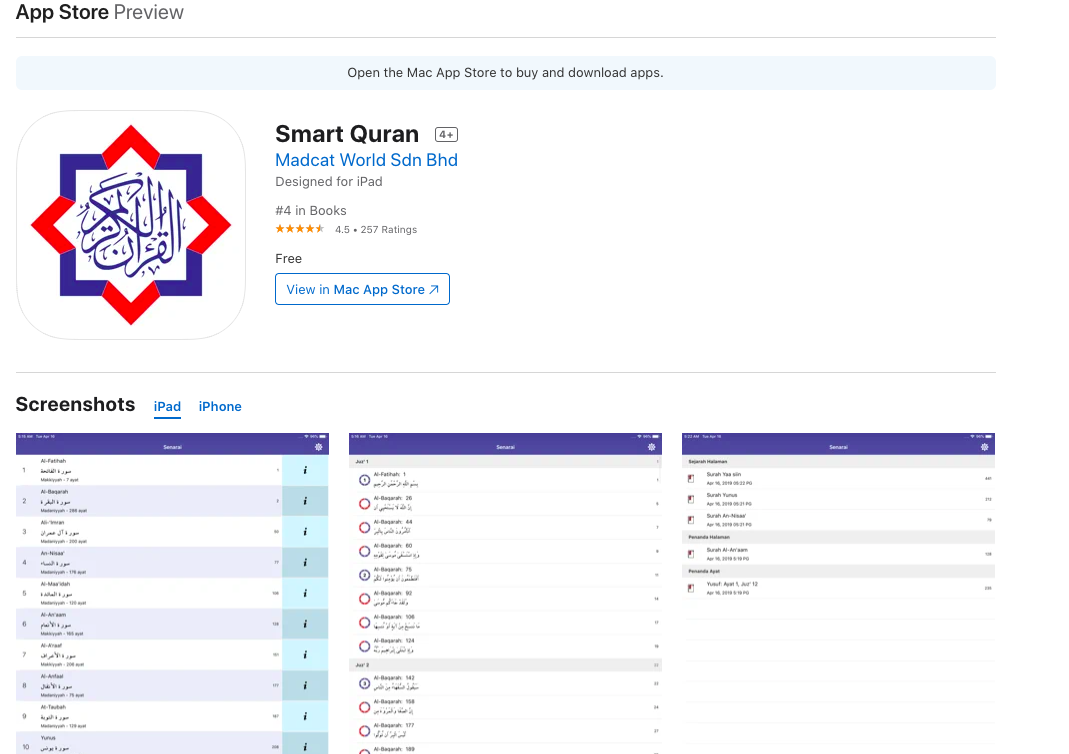Viewport: 1069px width, 754px height.
Task: Open the Madcat World Sdn Bhd developer page
Action: click(x=366, y=160)
